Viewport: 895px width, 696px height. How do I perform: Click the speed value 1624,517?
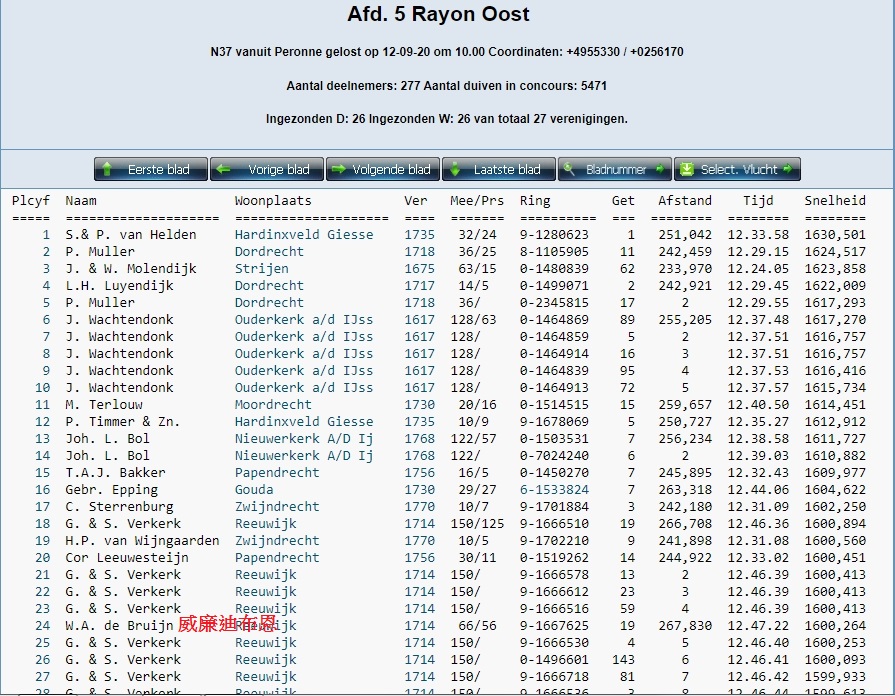coord(835,252)
